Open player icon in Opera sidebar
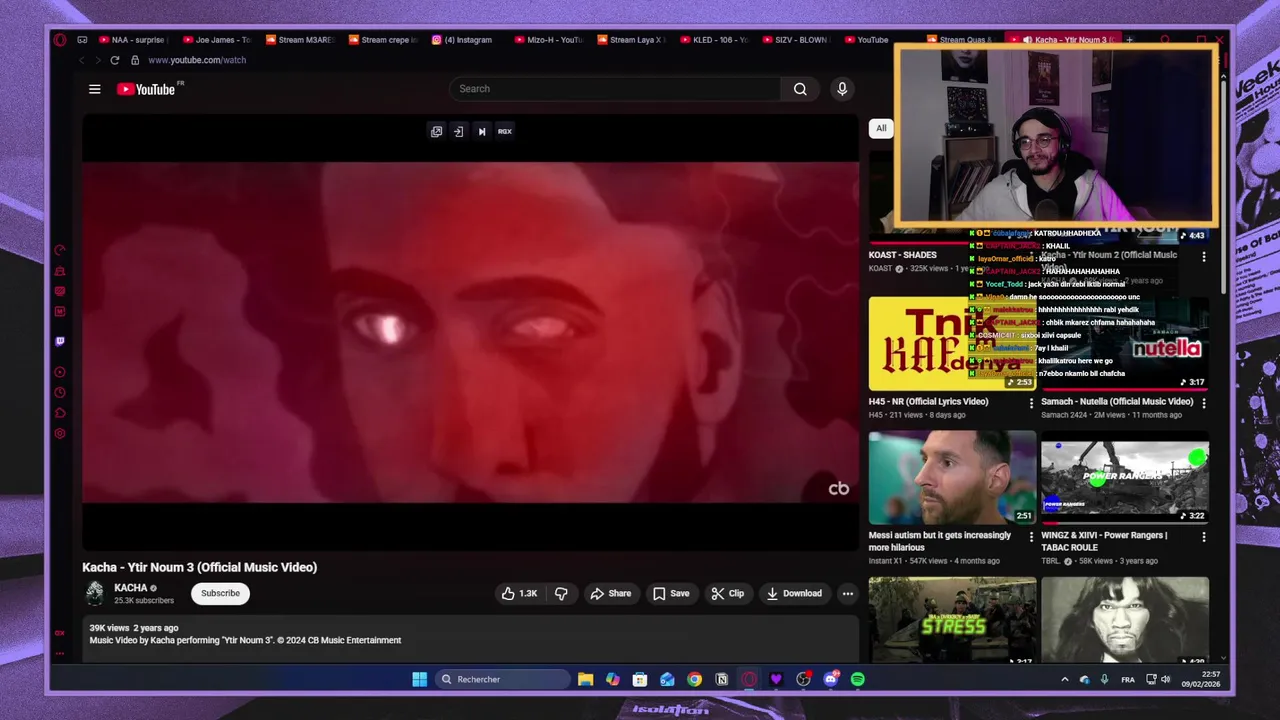Viewport: 1280px width, 720px height. click(x=60, y=372)
